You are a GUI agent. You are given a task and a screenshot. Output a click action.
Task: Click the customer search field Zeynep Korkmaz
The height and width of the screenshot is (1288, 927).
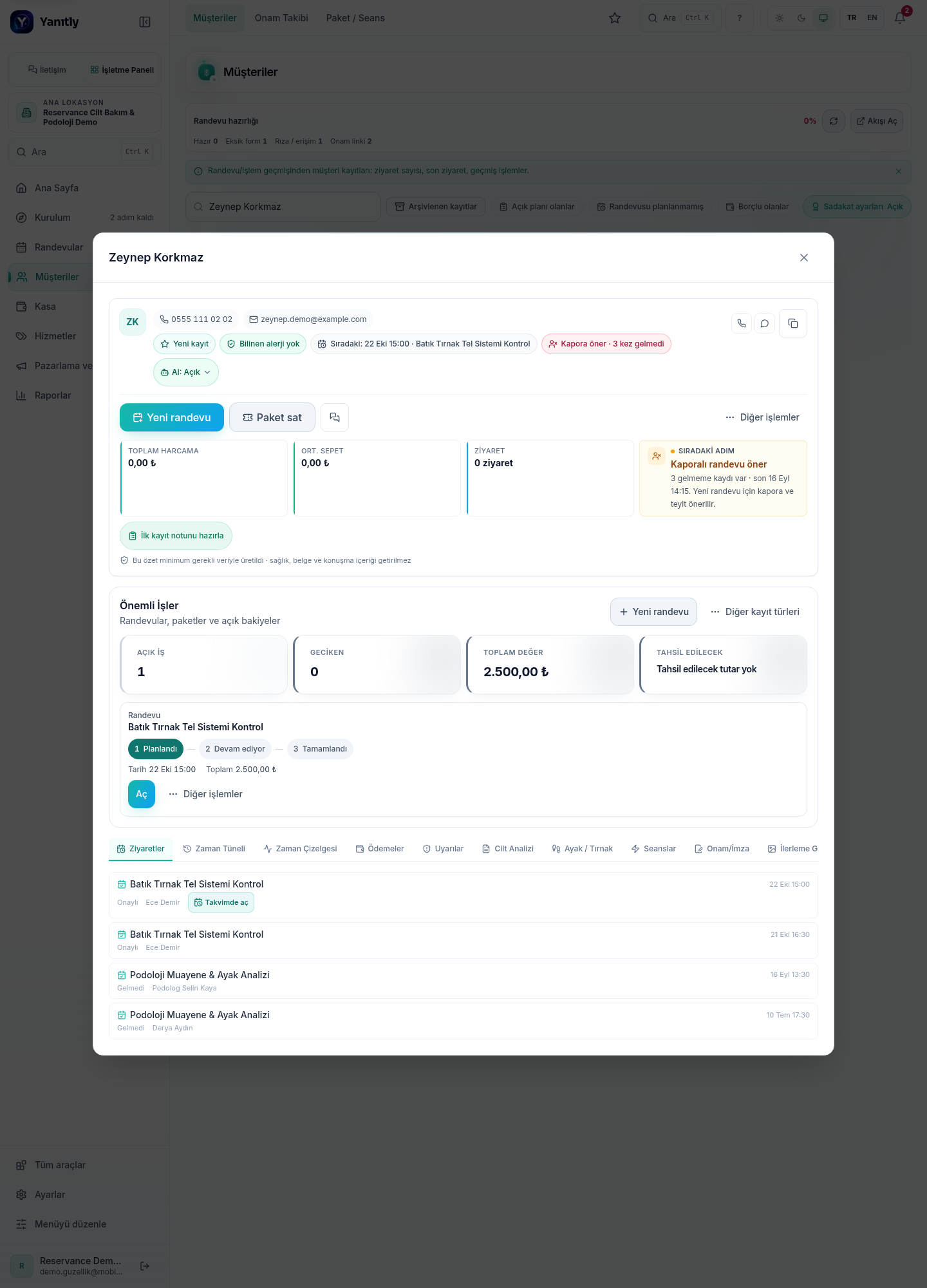(283, 207)
